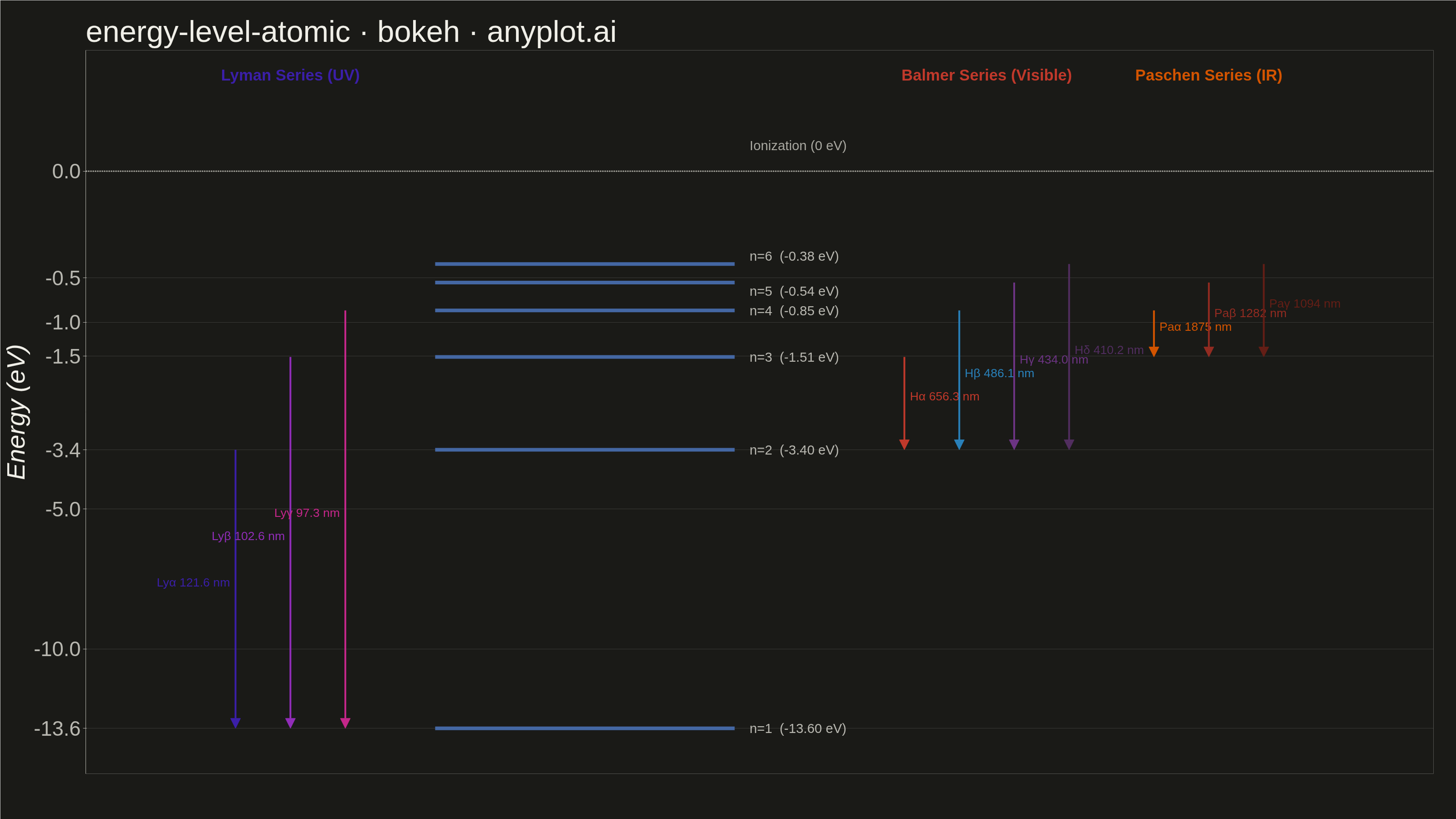Click the Balmer Series (Visible) heading

point(986,75)
